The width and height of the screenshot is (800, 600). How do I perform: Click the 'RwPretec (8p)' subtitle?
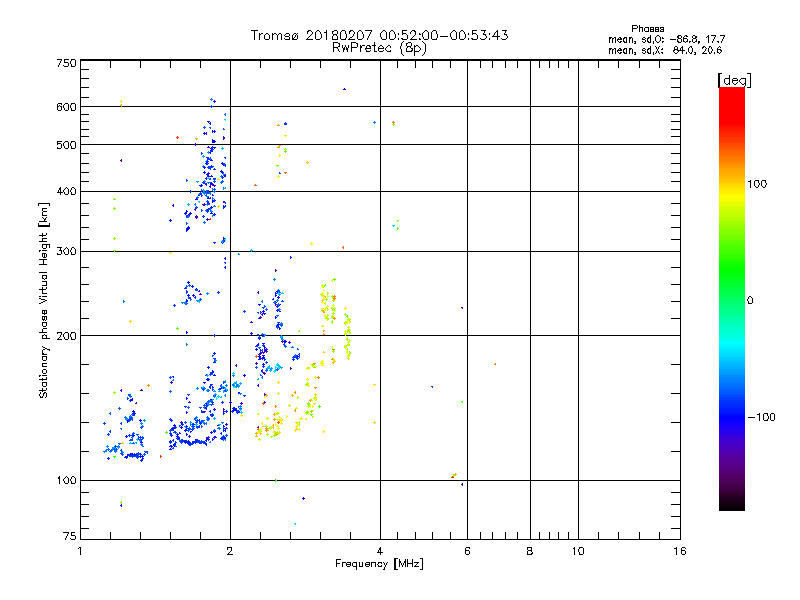(x=379, y=48)
